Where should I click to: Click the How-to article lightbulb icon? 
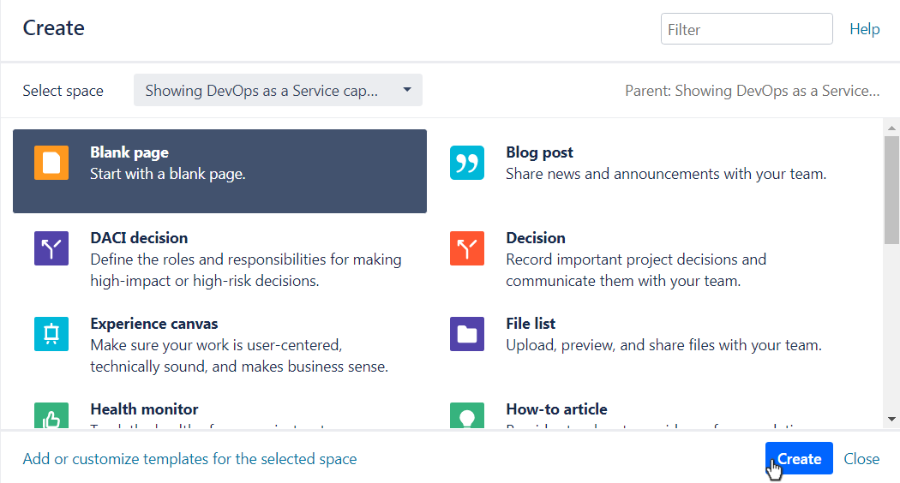point(467,416)
